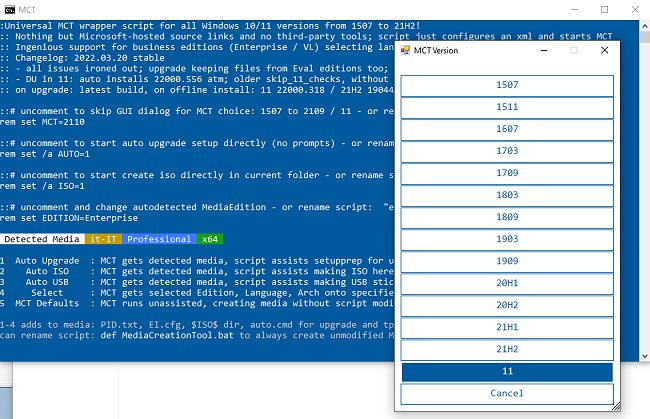This screenshot has width=650, height=419.
Task: Click the 1709 version button
Action: (507, 173)
